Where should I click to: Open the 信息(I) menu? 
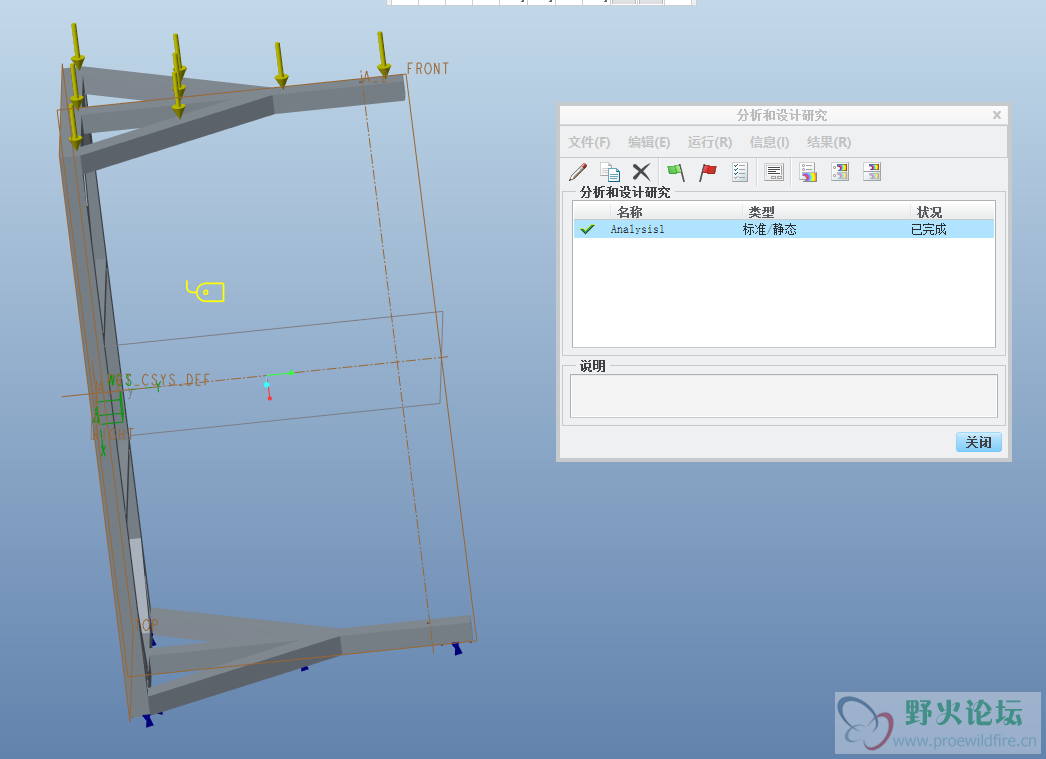coord(769,142)
